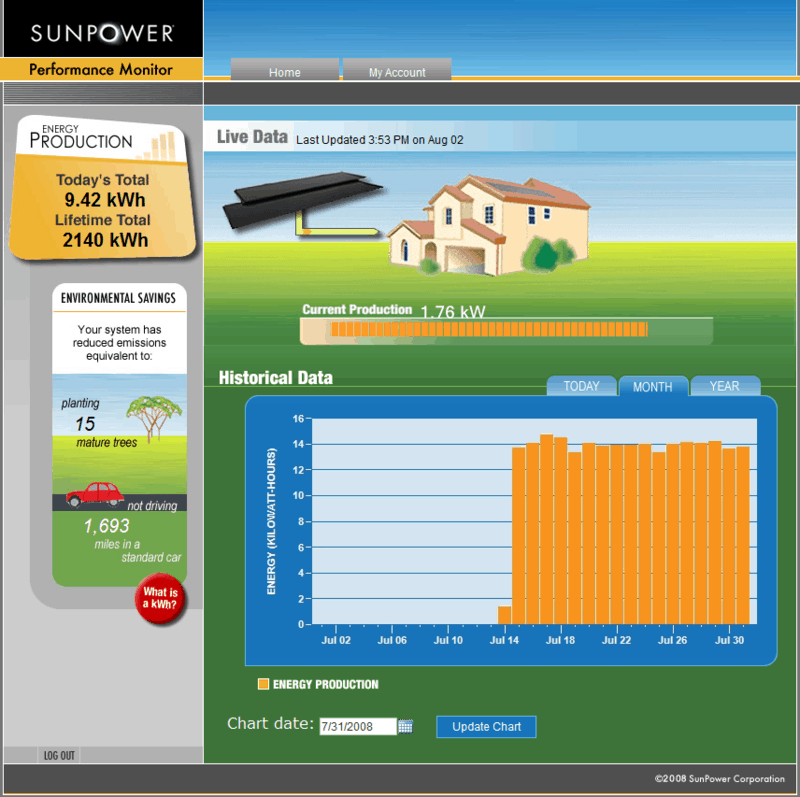Click the red 'What is a kWh?' badge
Image resolution: width=800 pixels, height=797 pixels.
(x=160, y=599)
